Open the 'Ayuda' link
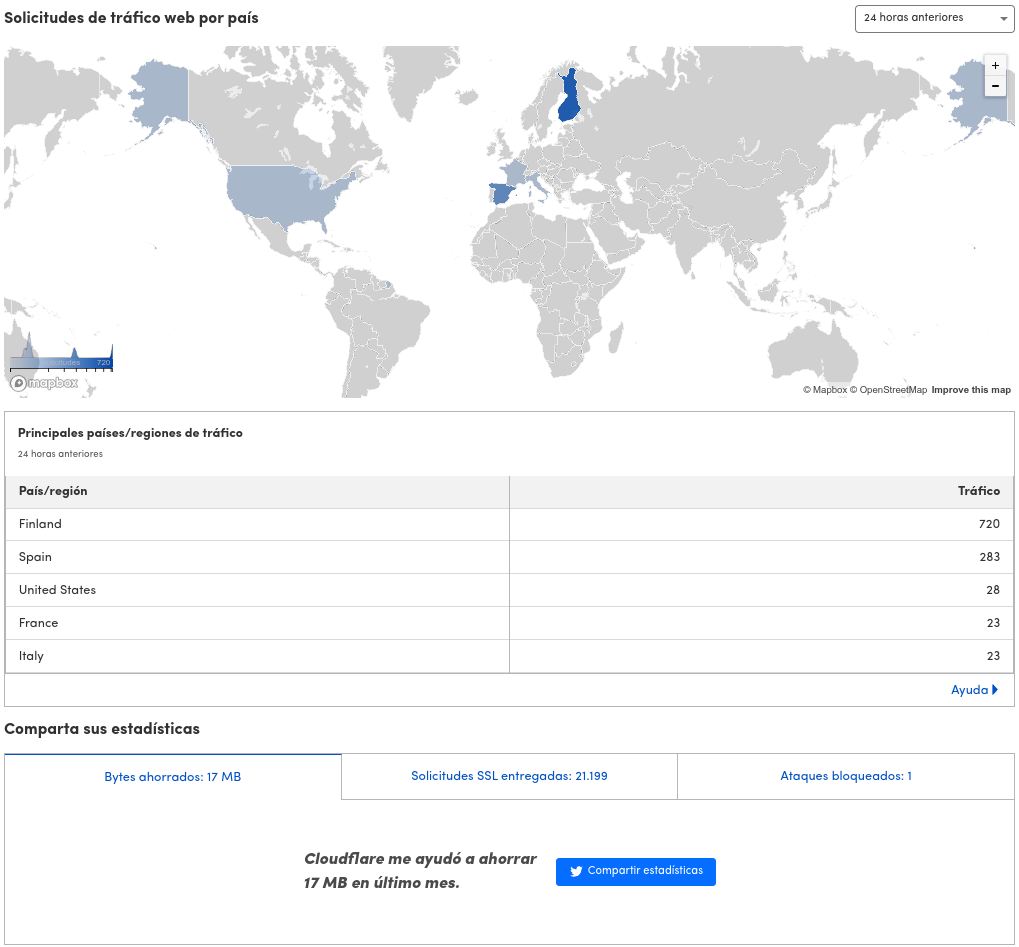The width and height of the screenshot is (1019, 947). point(970,689)
